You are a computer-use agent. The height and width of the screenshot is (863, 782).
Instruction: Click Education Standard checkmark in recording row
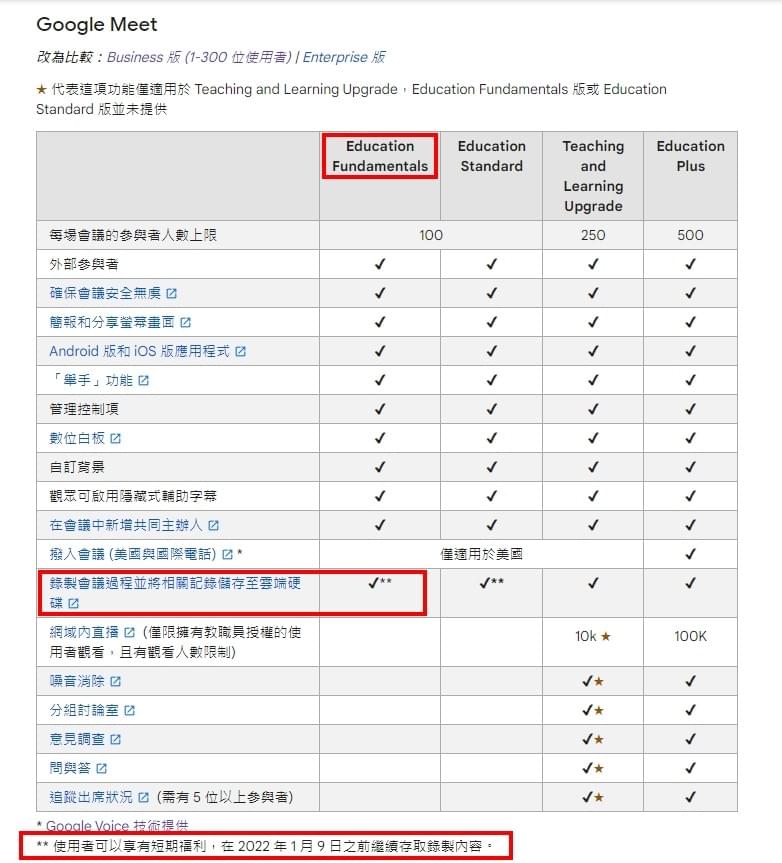485,583
